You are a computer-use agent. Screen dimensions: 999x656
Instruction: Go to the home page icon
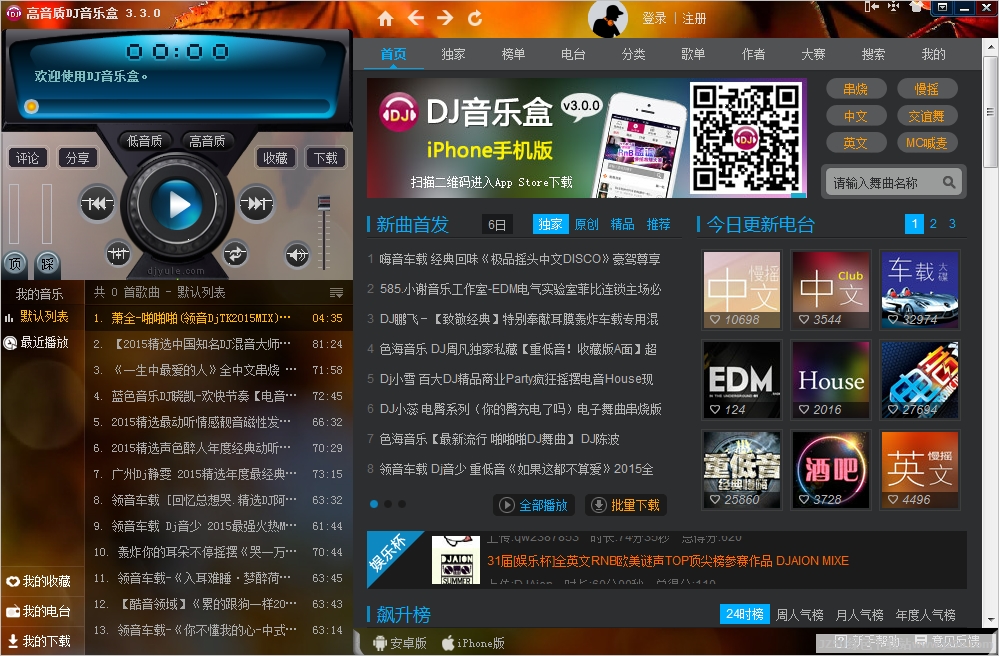[x=385, y=18]
